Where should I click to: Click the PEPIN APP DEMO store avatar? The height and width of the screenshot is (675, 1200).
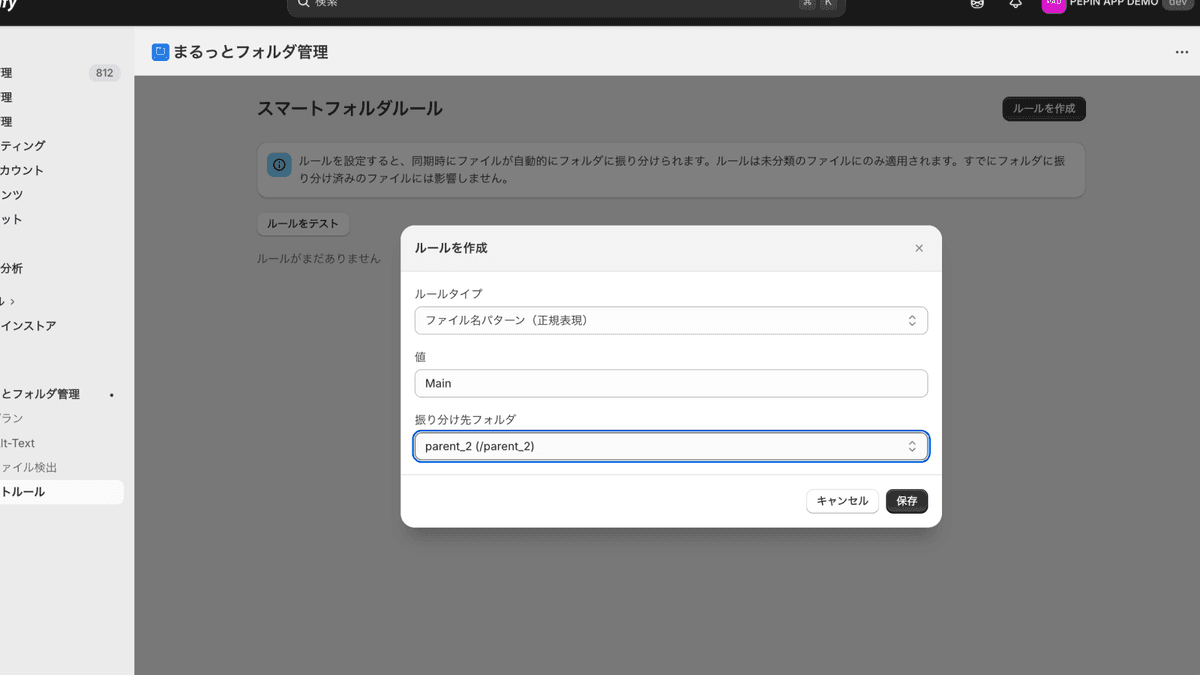1053,4
